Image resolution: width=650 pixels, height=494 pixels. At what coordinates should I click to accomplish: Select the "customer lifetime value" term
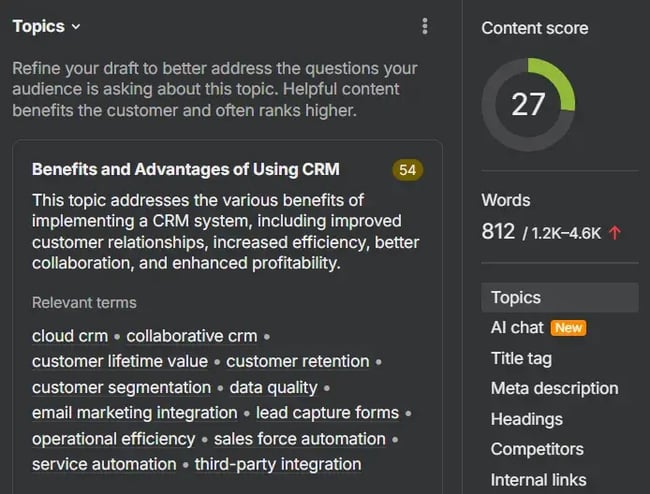120,361
